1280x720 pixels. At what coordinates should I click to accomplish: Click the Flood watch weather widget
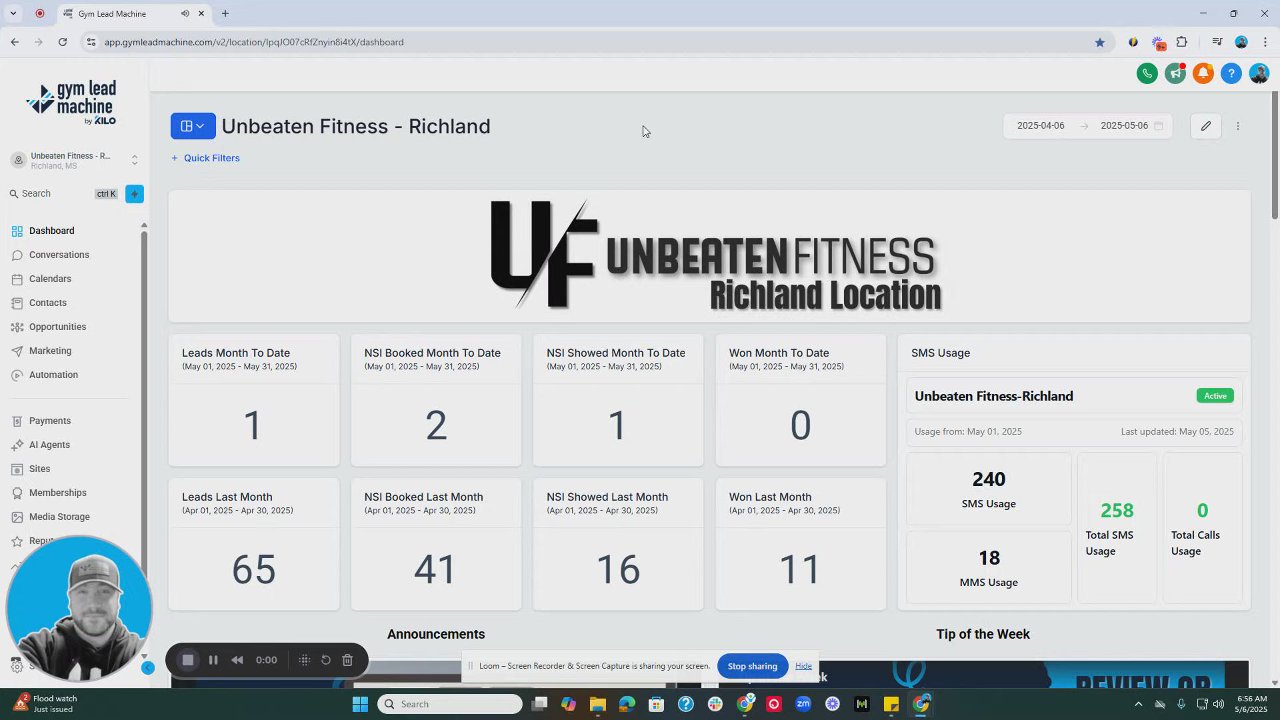point(45,704)
